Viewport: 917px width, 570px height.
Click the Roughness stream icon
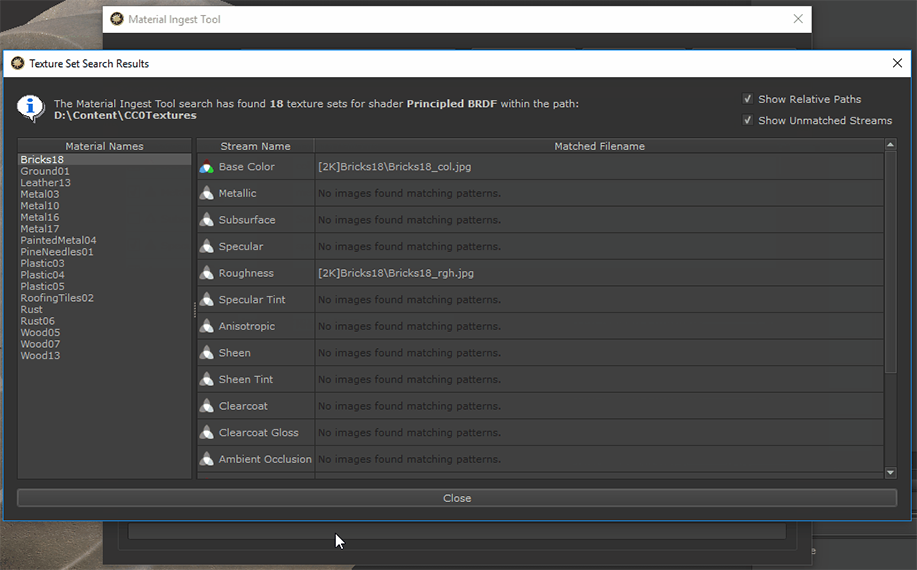[206, 273]
